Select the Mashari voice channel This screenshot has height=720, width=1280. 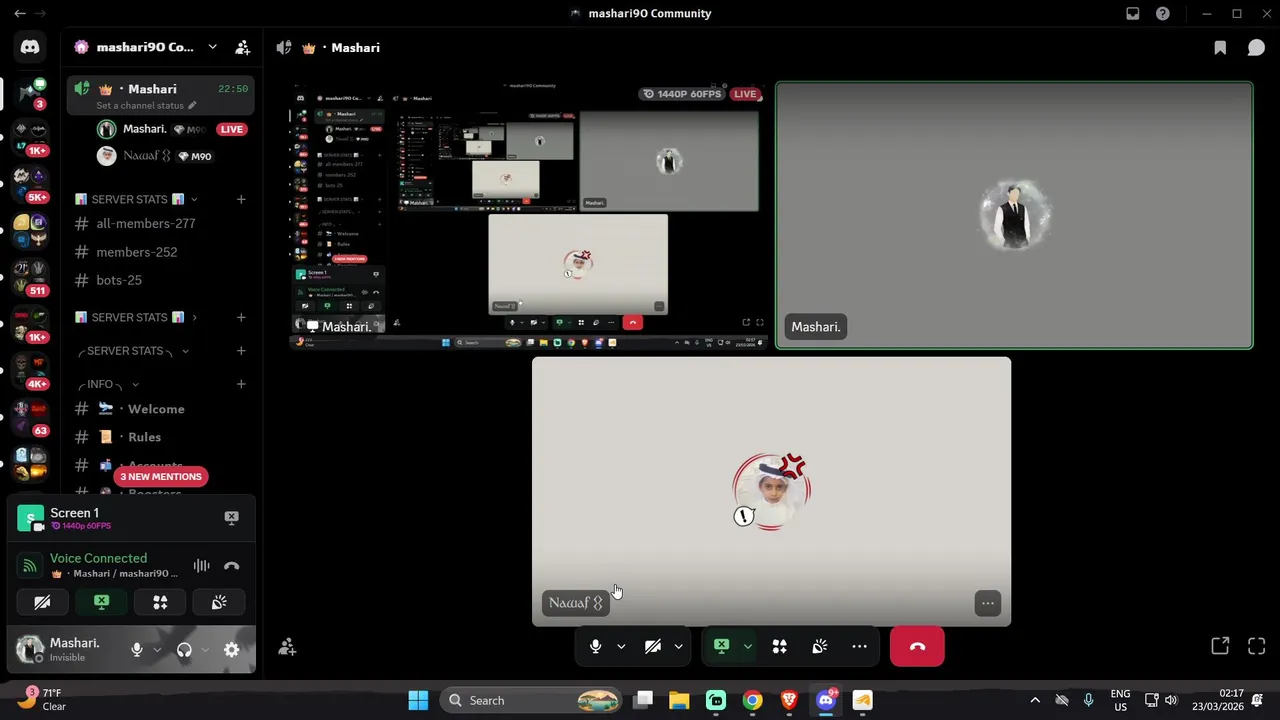(x=160, y=96)
